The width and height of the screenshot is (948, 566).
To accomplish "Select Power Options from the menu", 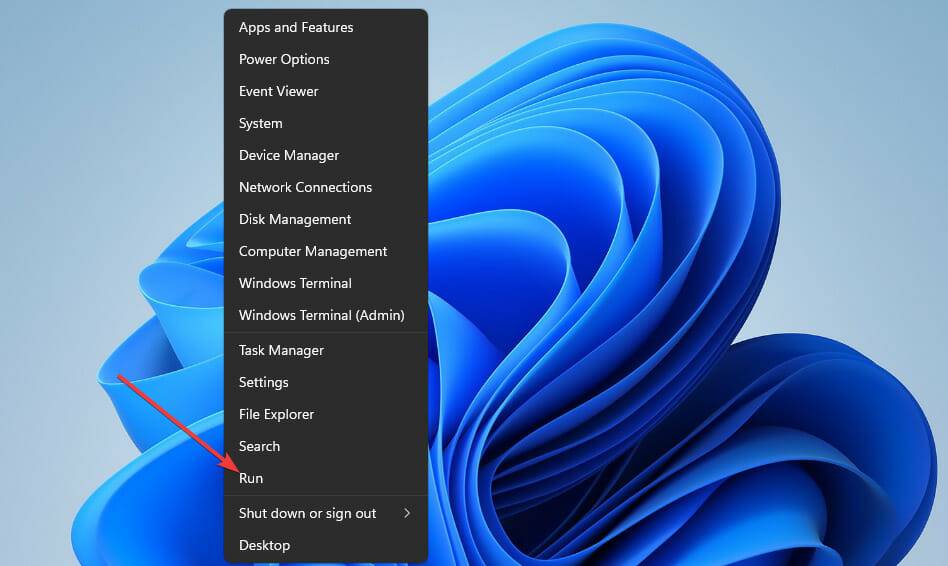I will [284, 59].
